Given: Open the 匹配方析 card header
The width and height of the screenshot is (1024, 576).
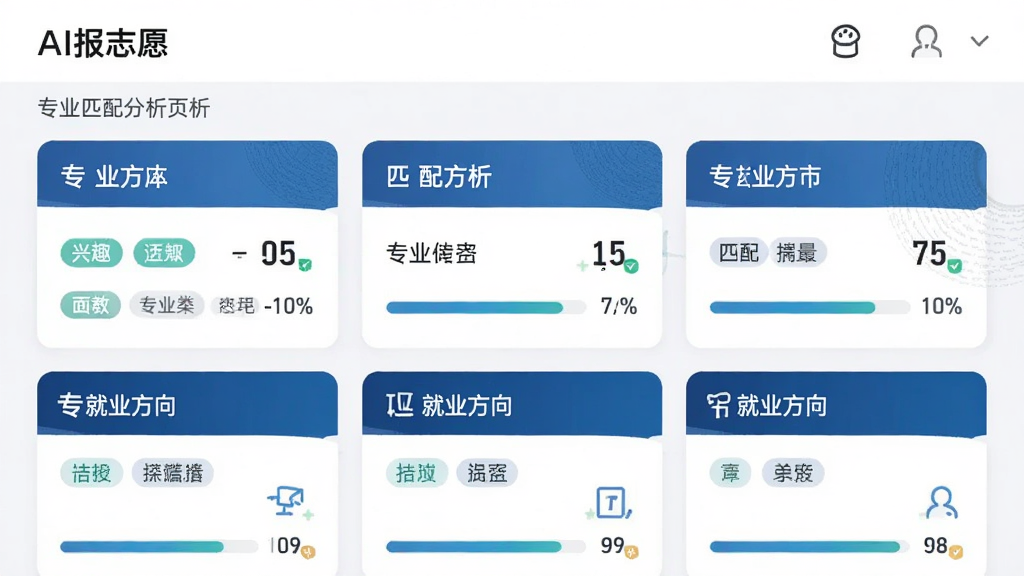Looking at the screenshot, I should click(x=512, y=175).
